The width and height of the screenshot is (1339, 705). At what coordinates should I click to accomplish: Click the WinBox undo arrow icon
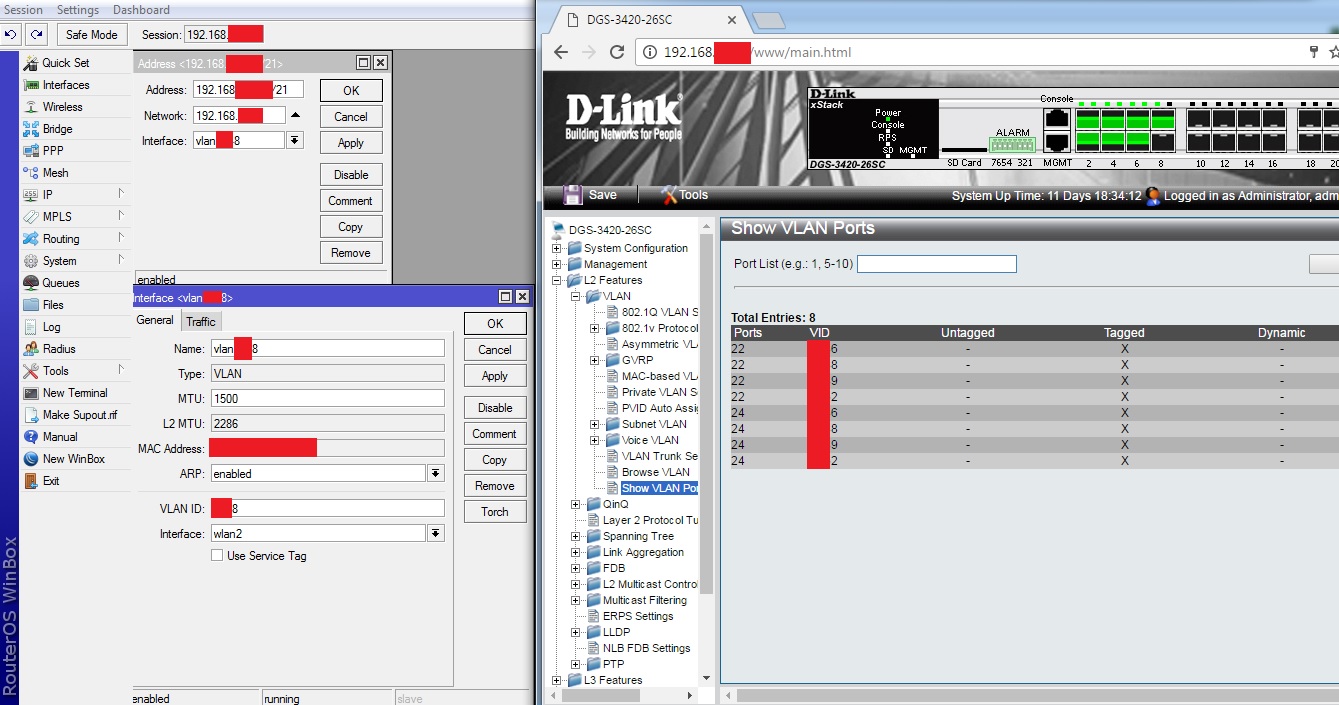click(11, 34)
